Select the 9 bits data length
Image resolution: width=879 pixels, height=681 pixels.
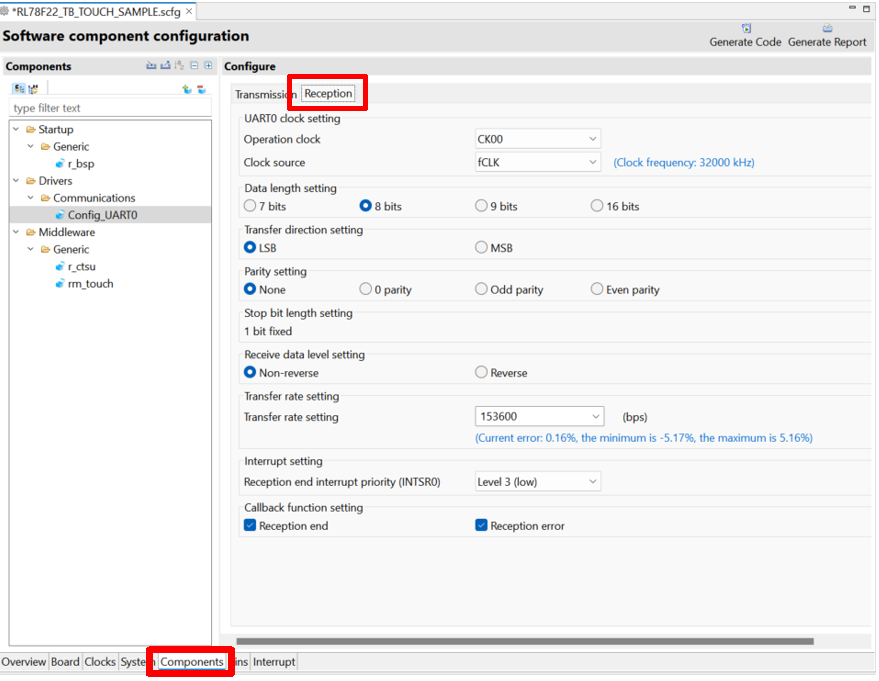[481, 206]
